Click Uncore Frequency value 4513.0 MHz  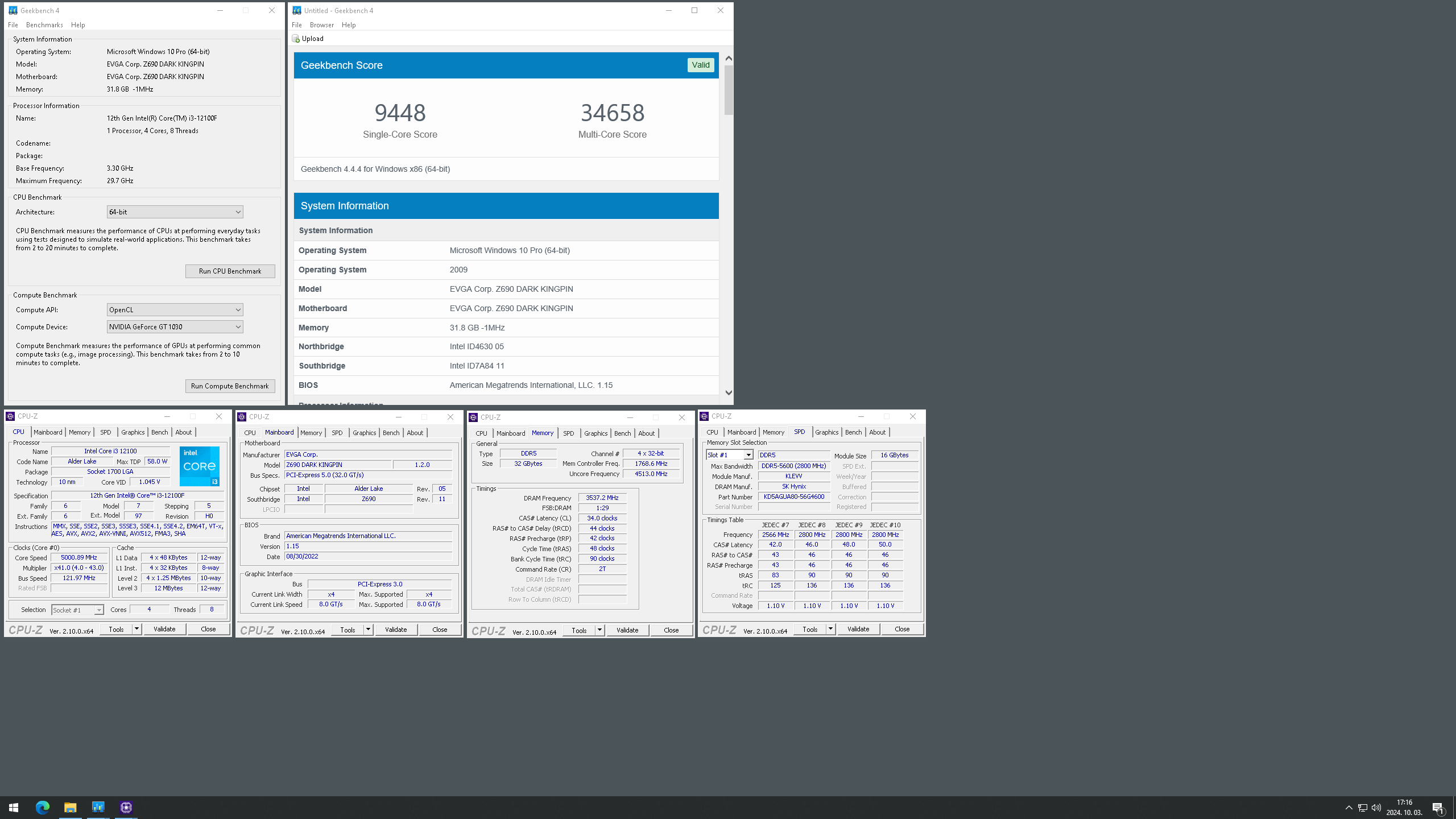(x=651, y=474)
